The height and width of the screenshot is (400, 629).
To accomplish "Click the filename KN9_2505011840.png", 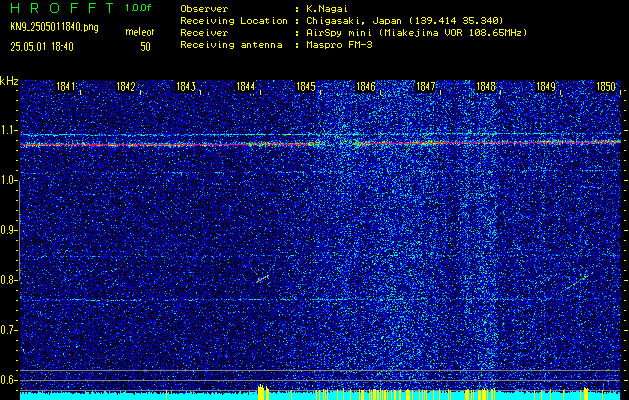I will click(54, 27).
